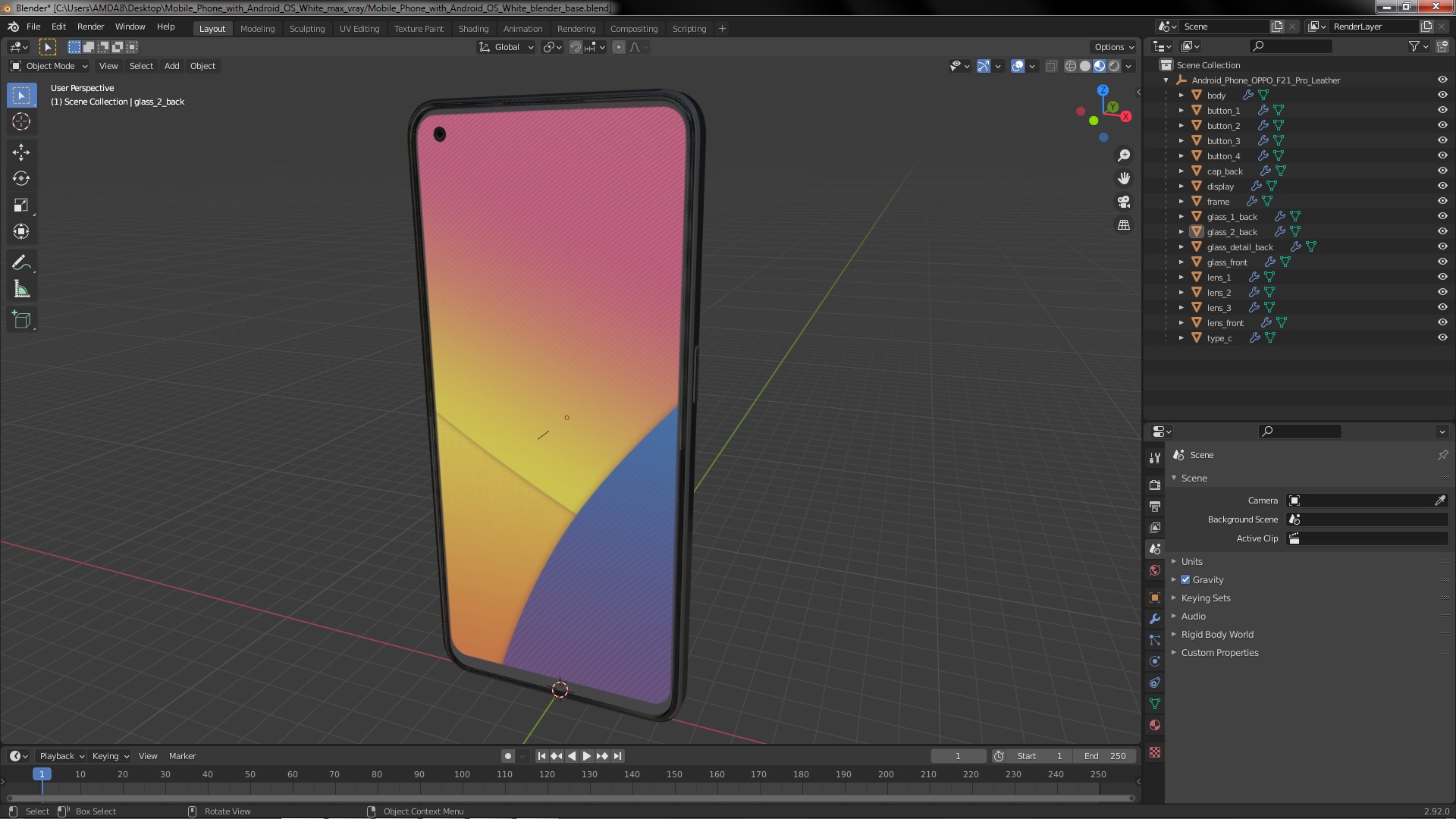Expand the Custom Properties panel

click(x=1219, y=652)
